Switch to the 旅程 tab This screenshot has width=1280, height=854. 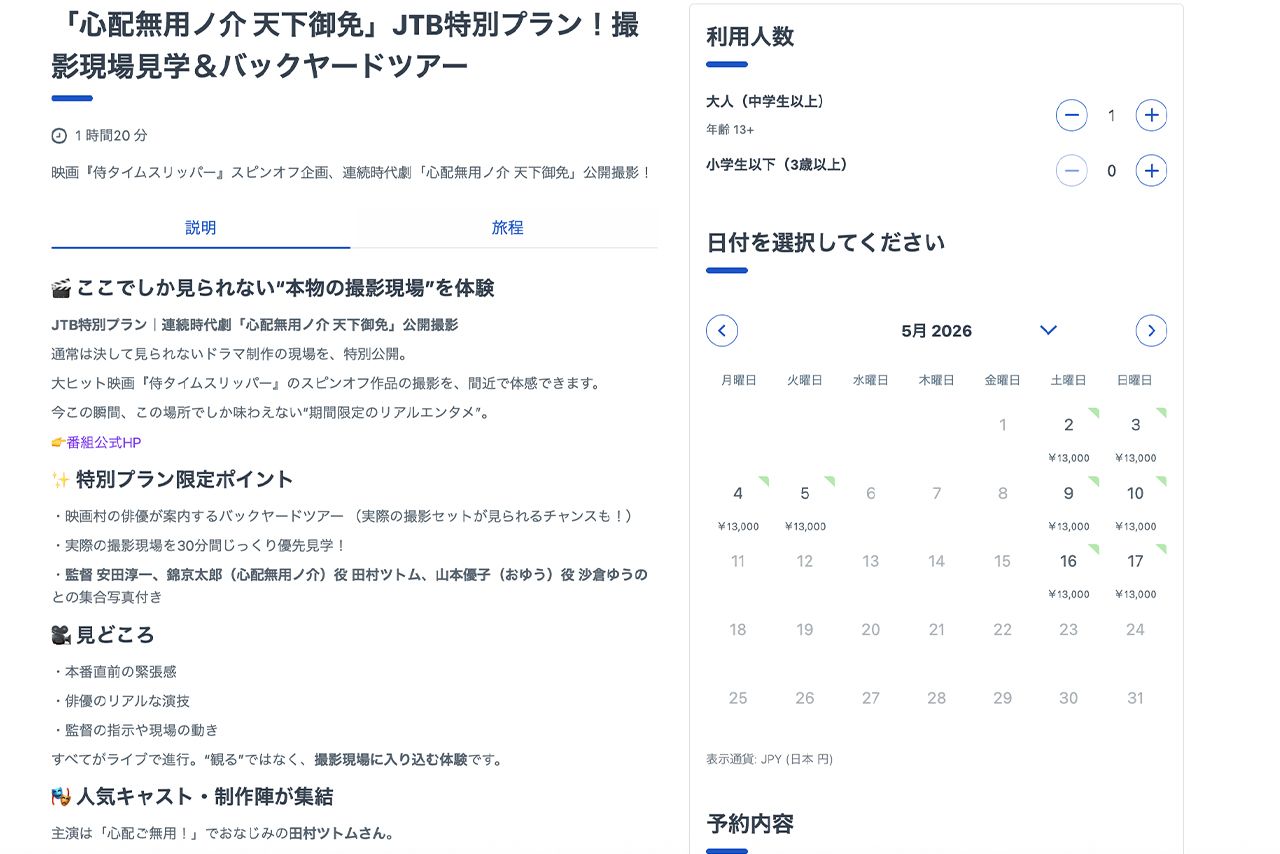pos(509,227)
